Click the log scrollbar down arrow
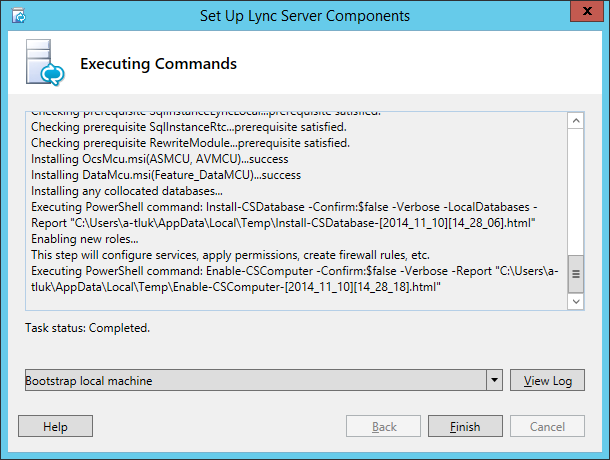 tap(576, 300)
